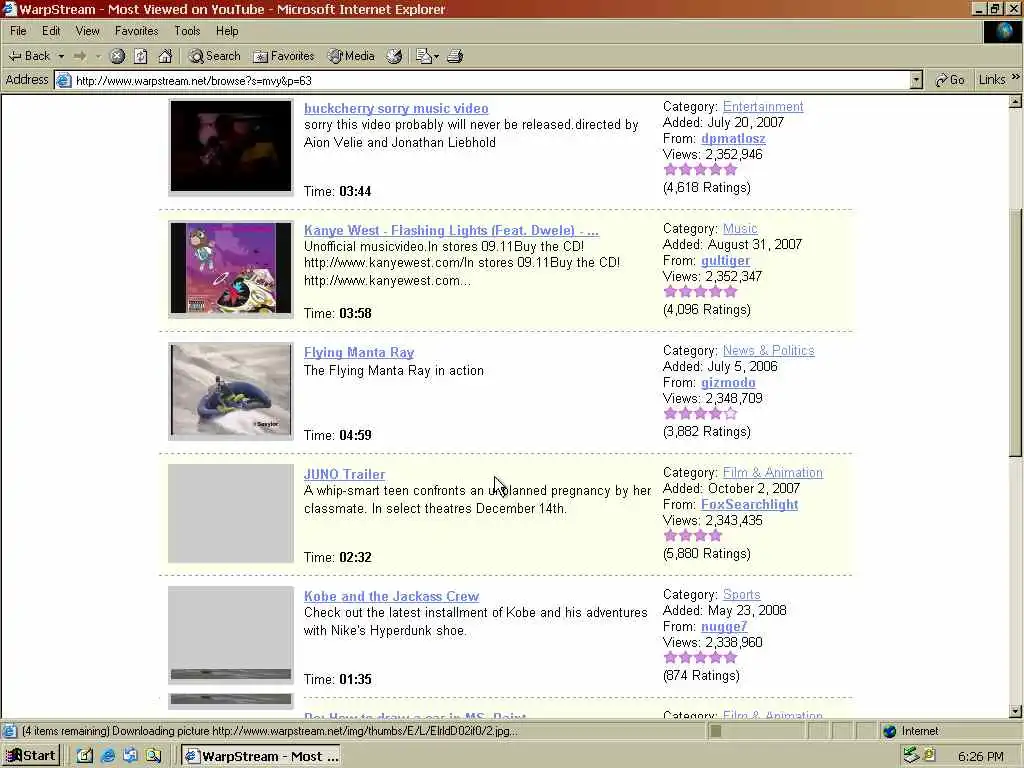This screenshot has width=1024, height=768.
Task: Click the JUNO Trailer blank thumbnail
Action: (231, 513)
